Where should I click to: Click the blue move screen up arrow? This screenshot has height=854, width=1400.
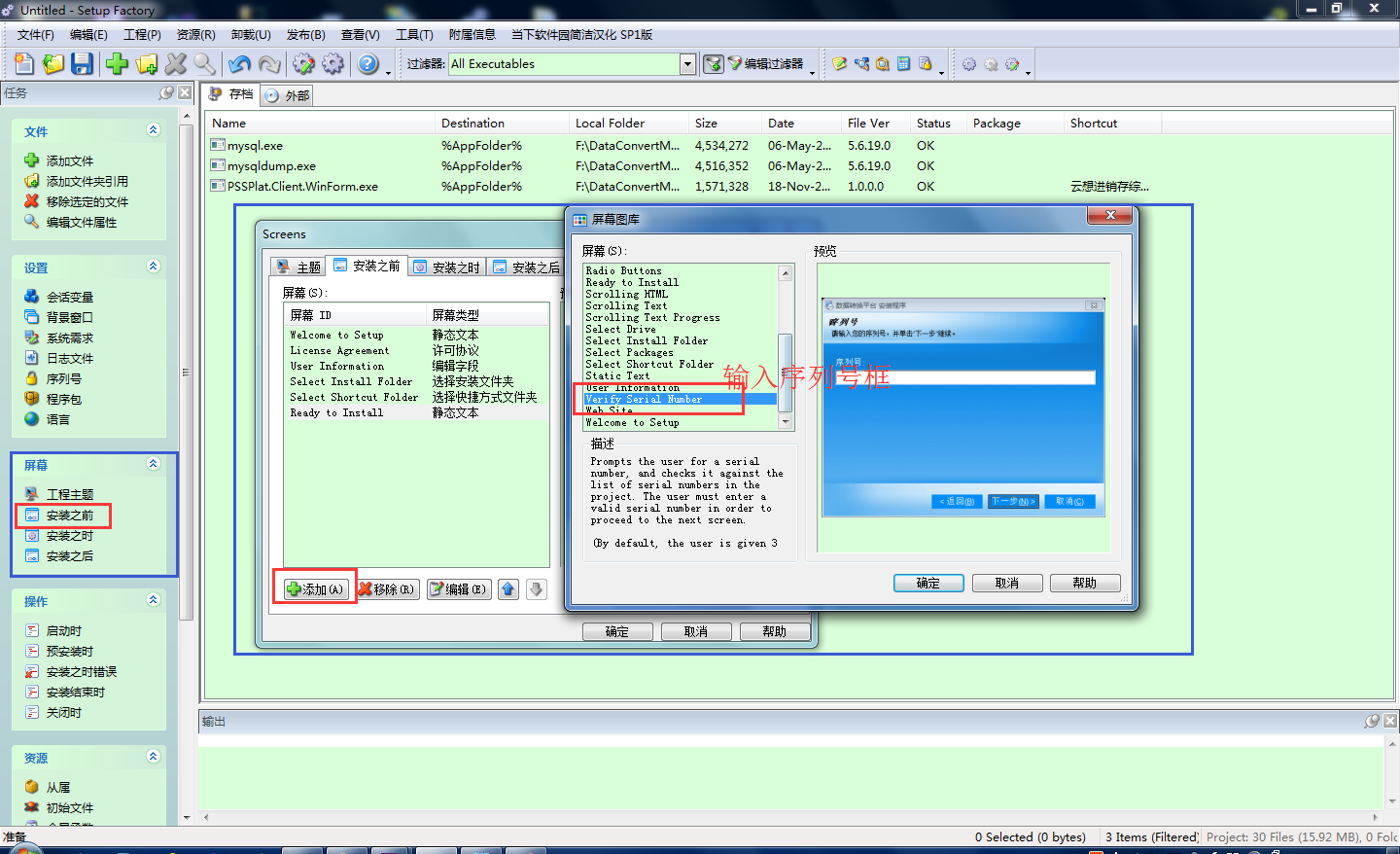click(x=507, y=589)
